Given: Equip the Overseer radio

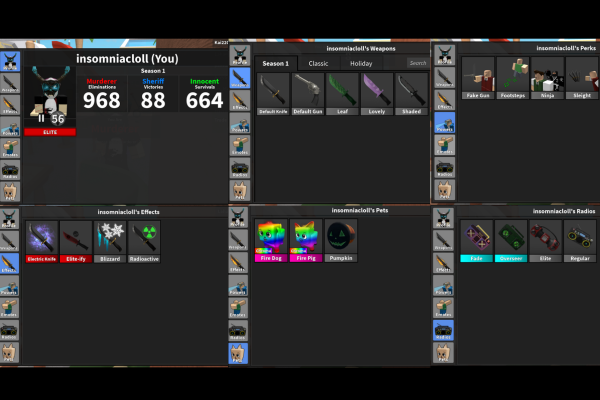Looking at the screenshot, I should pos(511,241).
